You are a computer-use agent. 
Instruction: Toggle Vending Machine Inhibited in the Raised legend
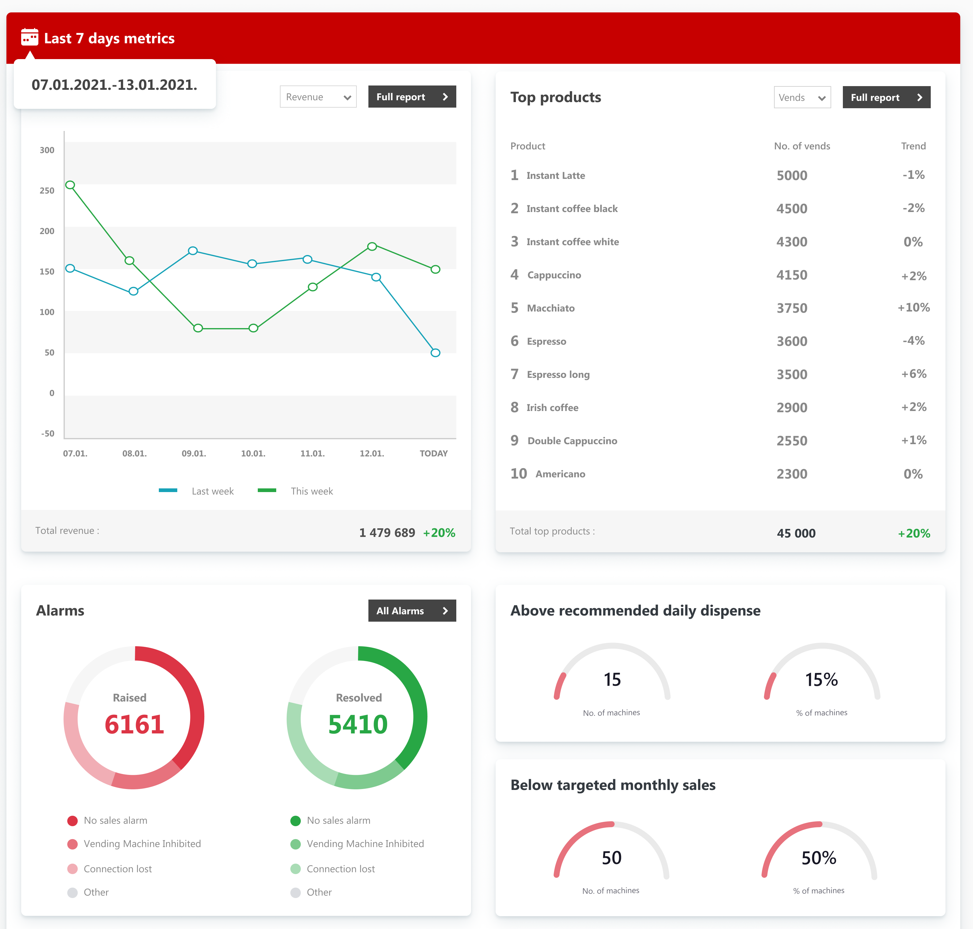click(71, 844)
